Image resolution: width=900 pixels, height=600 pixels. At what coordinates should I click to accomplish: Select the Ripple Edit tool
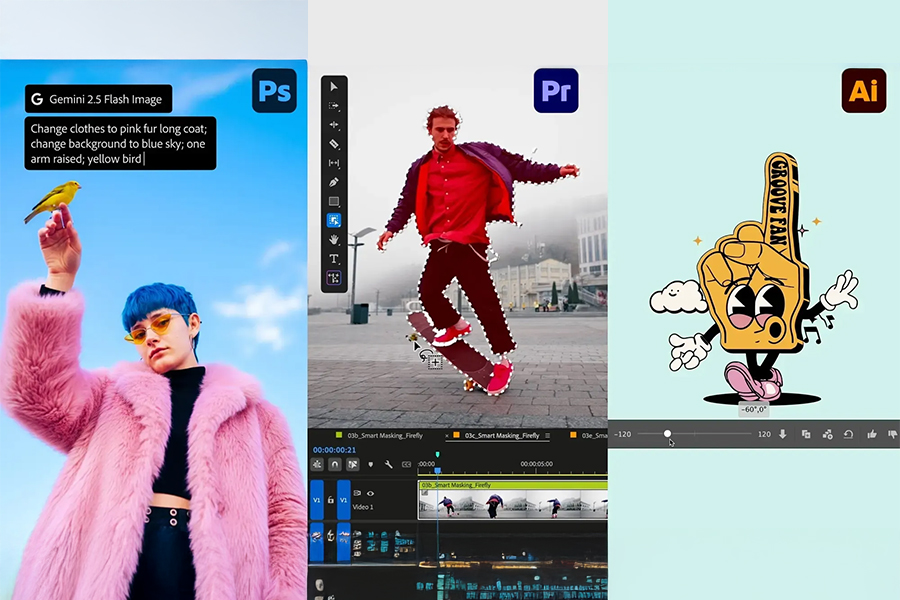334,125
